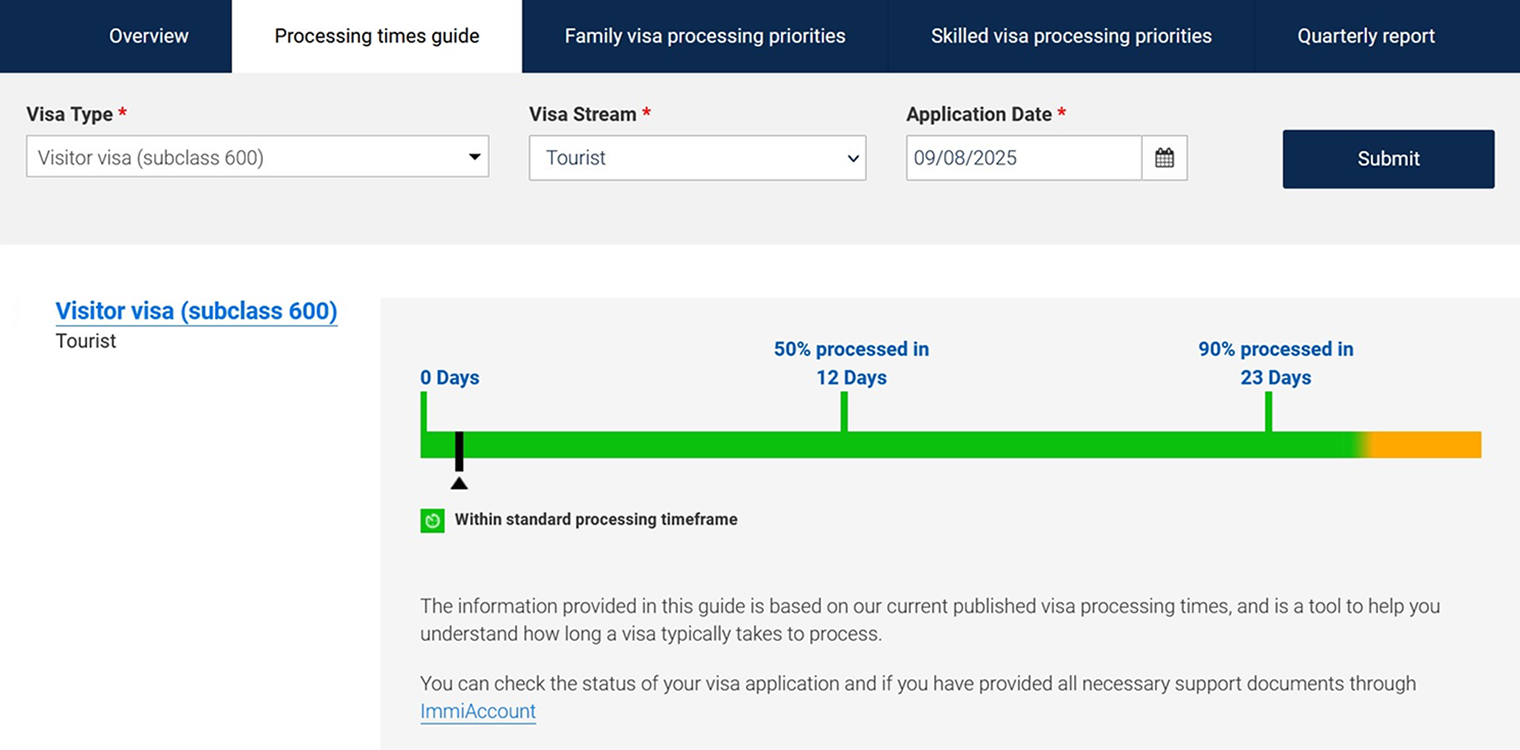Click the 50% processed in 12 Days label
The width and height of the screenshot is (1520, 750).
pyautogui.click(x=851, y=363)
